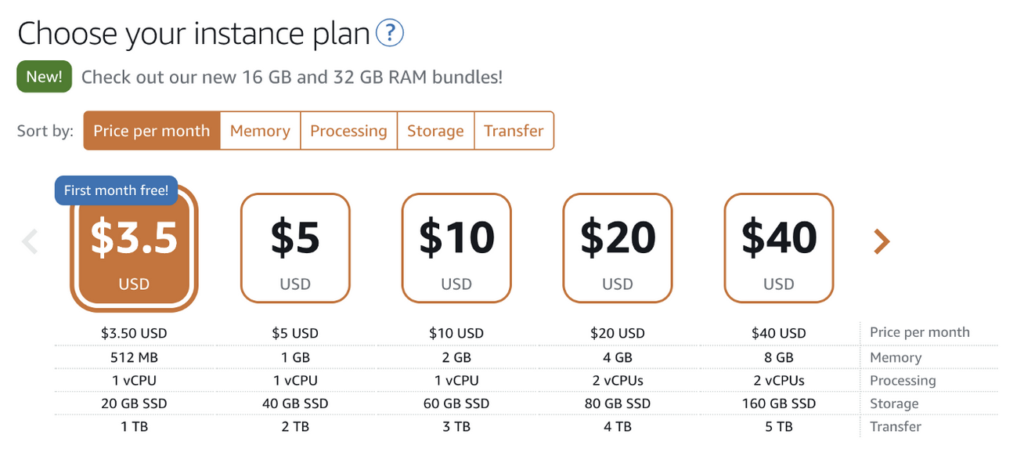The height and width of the screenshot is (456, 1024).
Task: Select the $5 USD instance plan
Action: (x=295, y=248)
